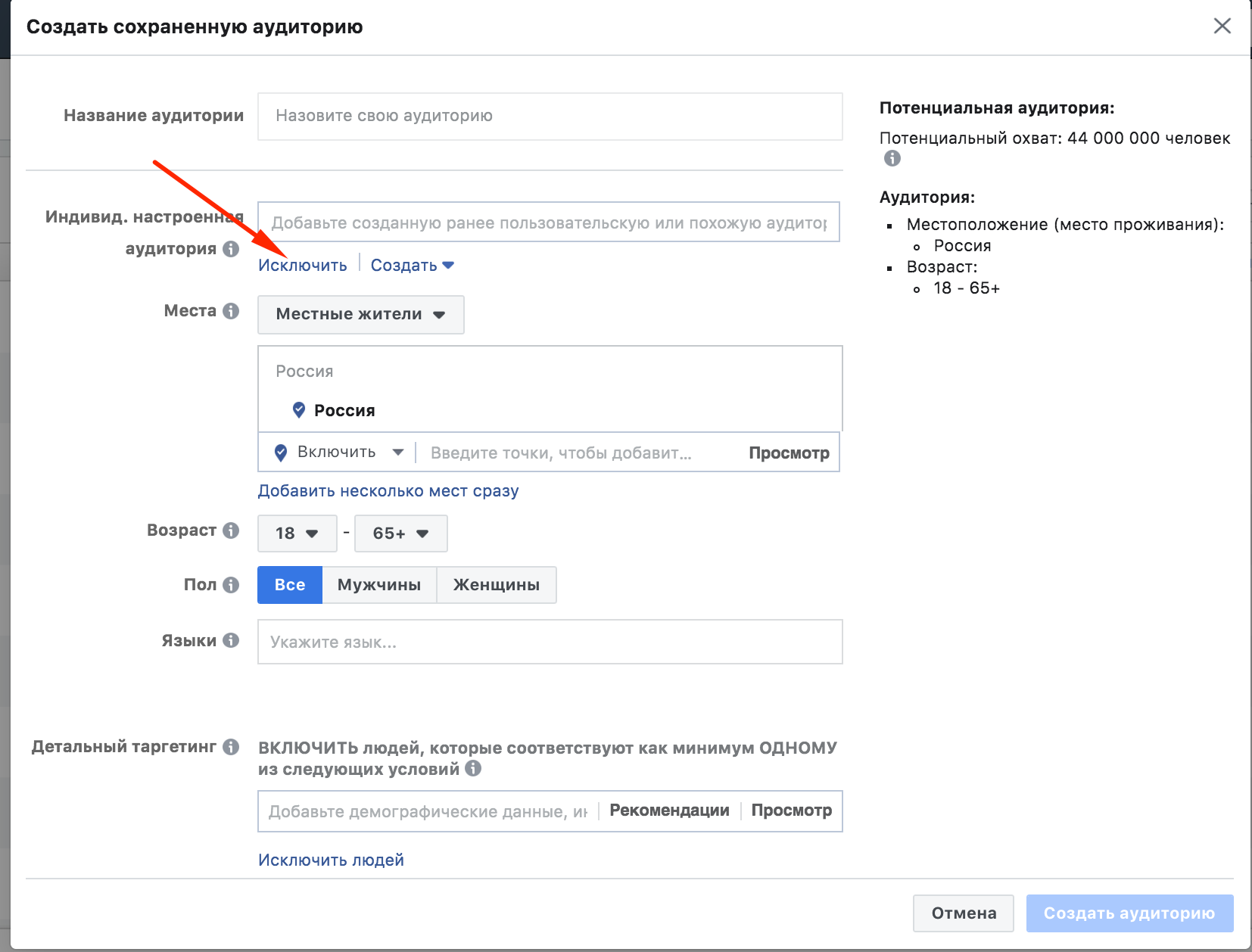The width and height of the screenshot is (1252, 952).
Task: Open the maximum age 65+ dropdown
Action: 400,534
